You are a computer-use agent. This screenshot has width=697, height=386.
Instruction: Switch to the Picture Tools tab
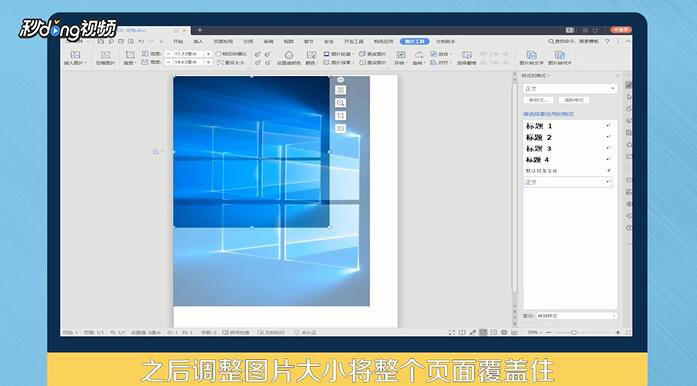(414, 41)
